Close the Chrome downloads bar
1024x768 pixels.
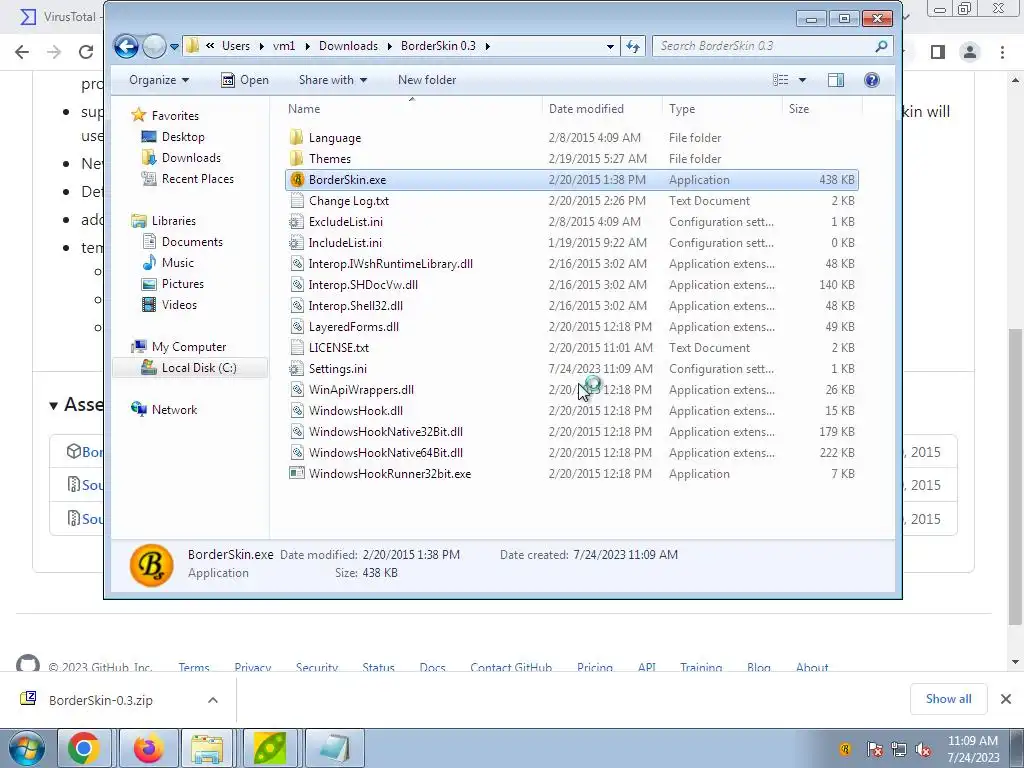1006,699
